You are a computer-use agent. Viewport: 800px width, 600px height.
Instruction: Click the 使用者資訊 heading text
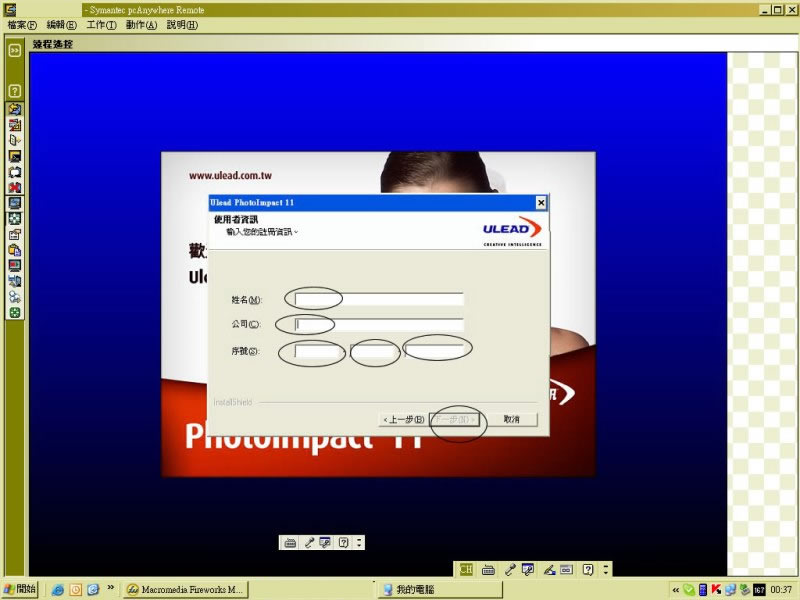236,219
